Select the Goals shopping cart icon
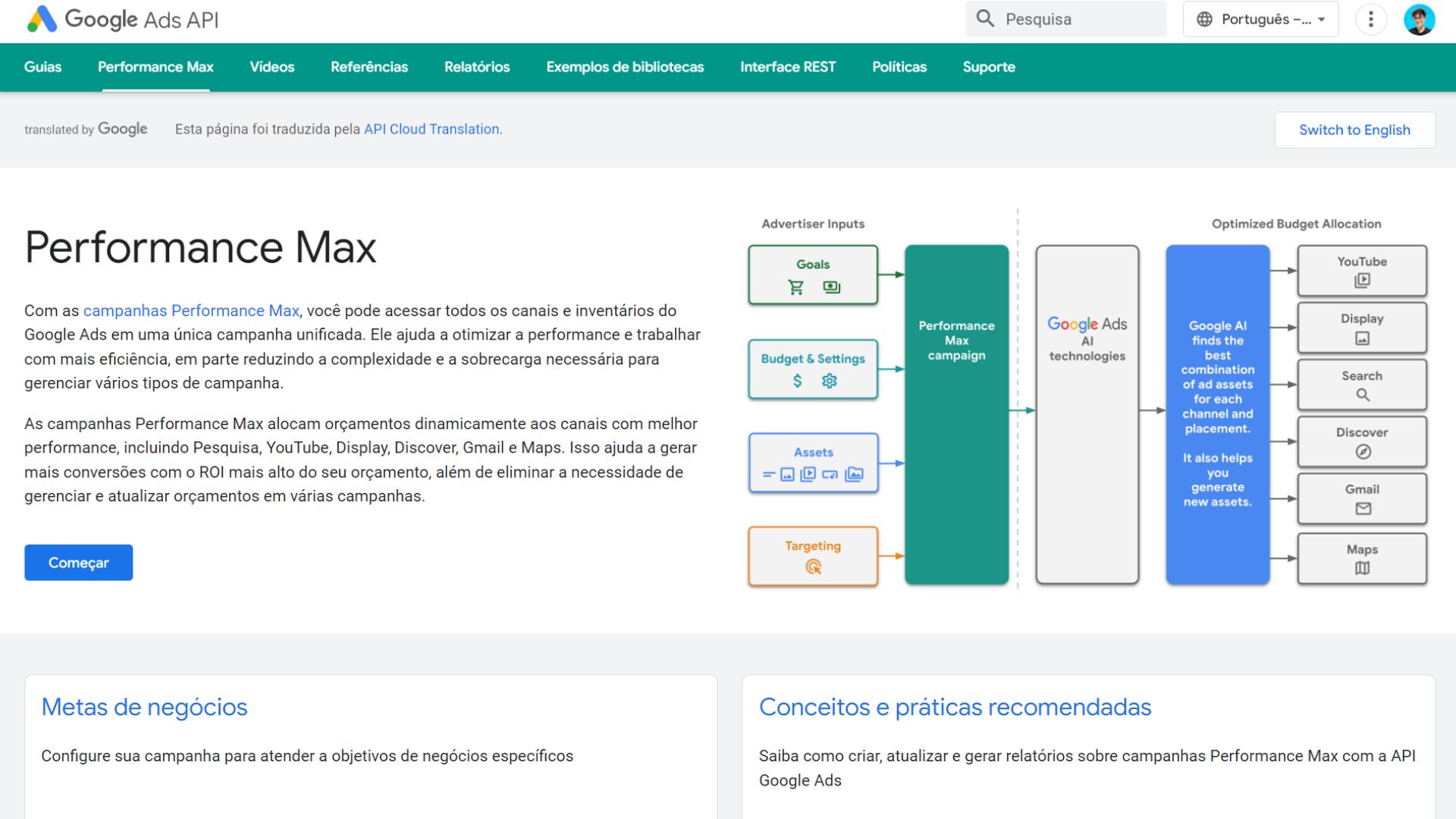The width and height of the screenshot is (1456, 819). click(795, 286)
